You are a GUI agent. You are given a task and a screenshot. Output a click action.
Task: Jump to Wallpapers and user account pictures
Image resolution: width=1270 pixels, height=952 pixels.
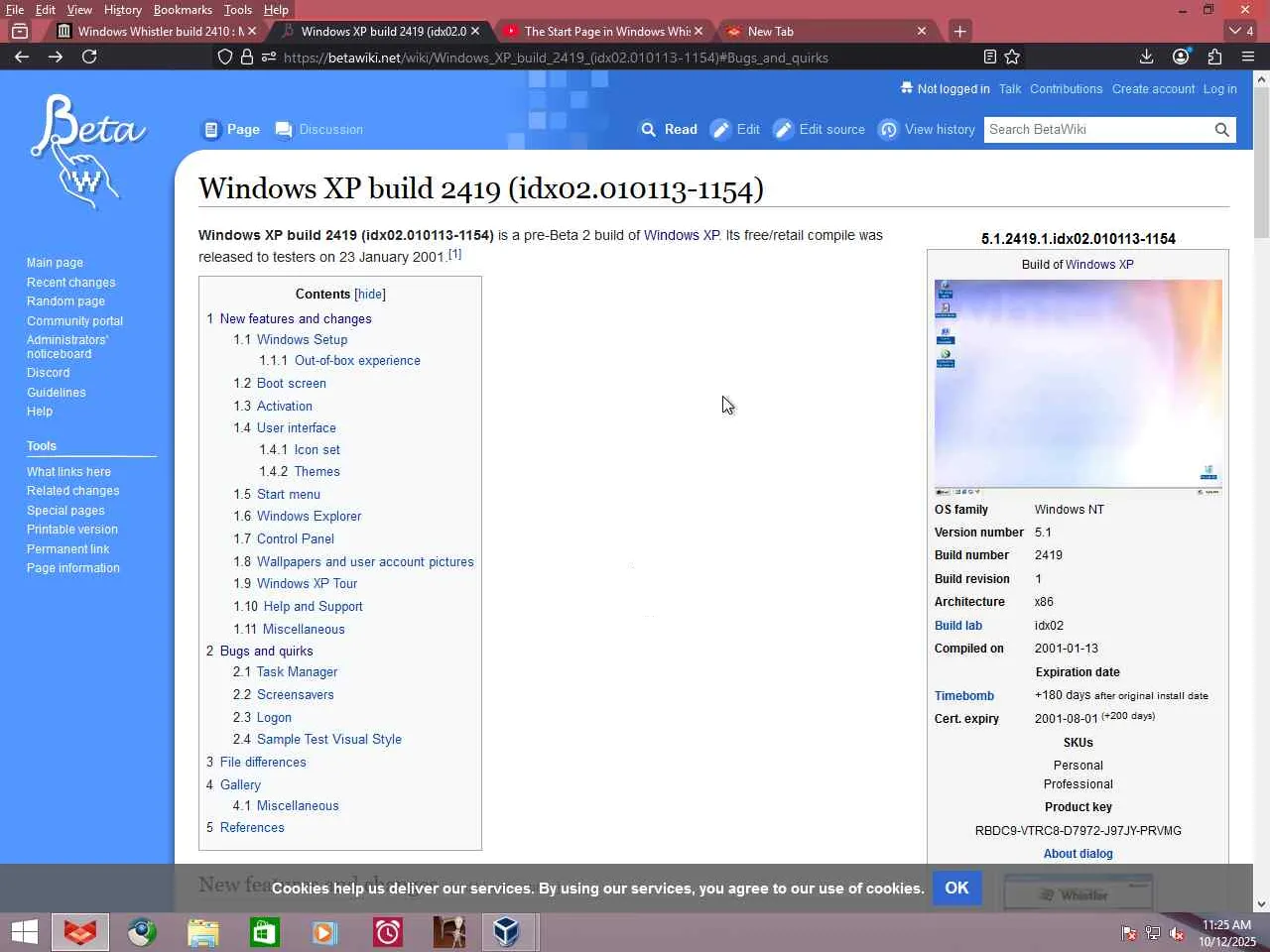(365, 562)
